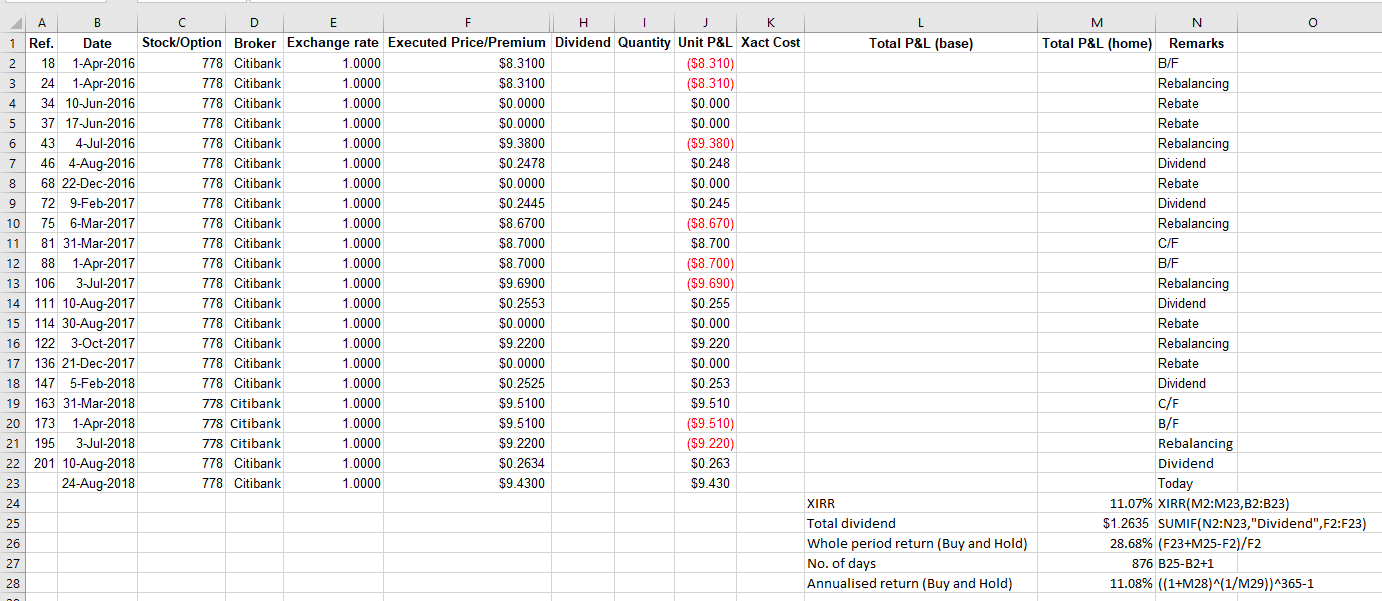Image resolution: width=1382 pixels, height=601 pixels.
Task: Select the 'C/F' remark dated 31-Mar-2017
Action: (1197, 243)
